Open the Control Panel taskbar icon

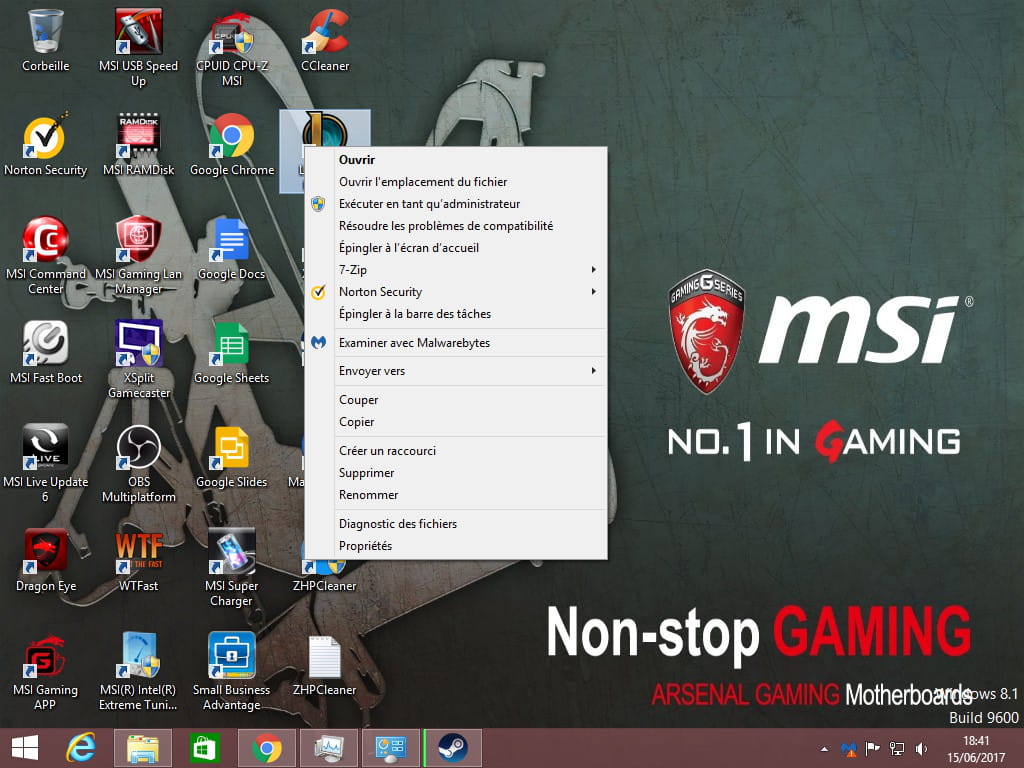coord(391,748)
